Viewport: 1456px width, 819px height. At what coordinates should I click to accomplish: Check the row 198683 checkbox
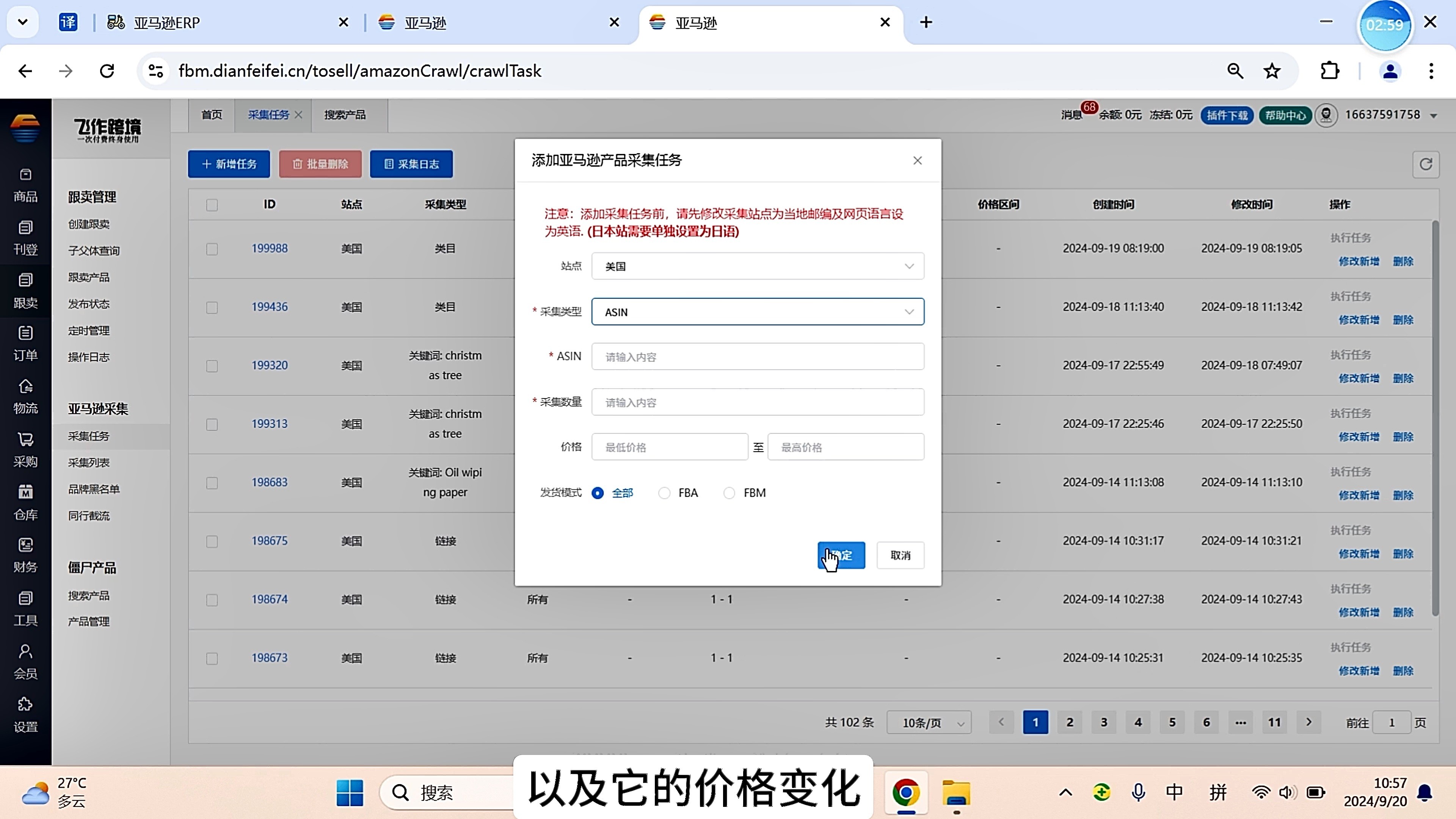tap(212, 483)
